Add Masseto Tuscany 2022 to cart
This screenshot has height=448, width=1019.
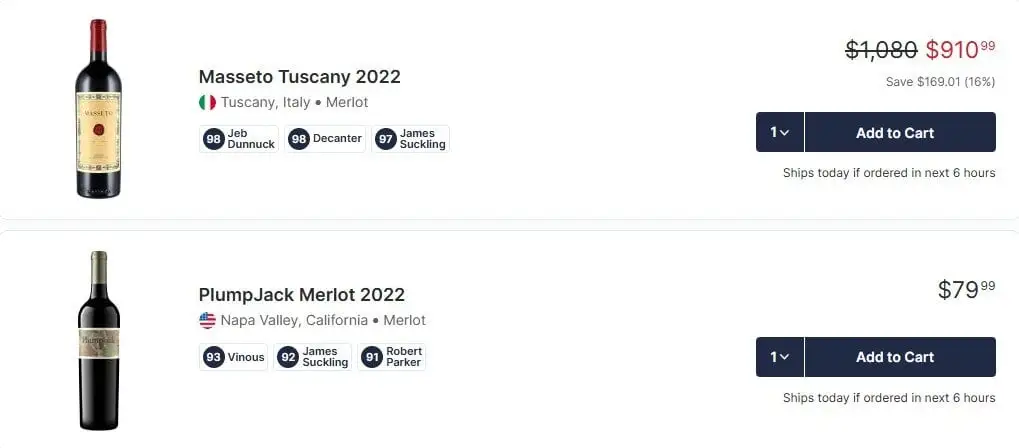click(899, 132)
